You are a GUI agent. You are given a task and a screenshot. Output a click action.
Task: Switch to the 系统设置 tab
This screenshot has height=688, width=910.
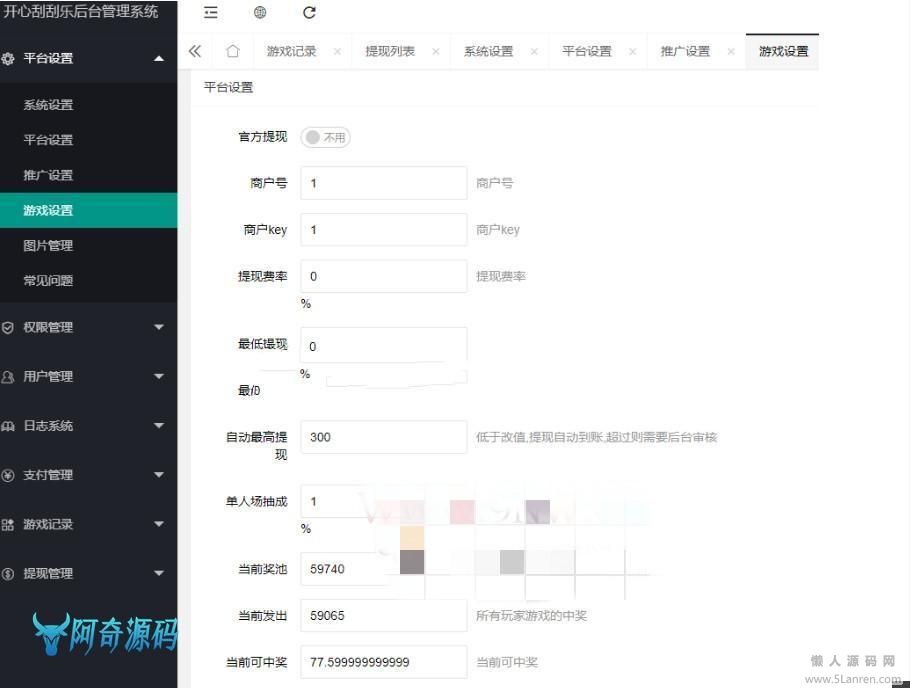tap(488, 52)
